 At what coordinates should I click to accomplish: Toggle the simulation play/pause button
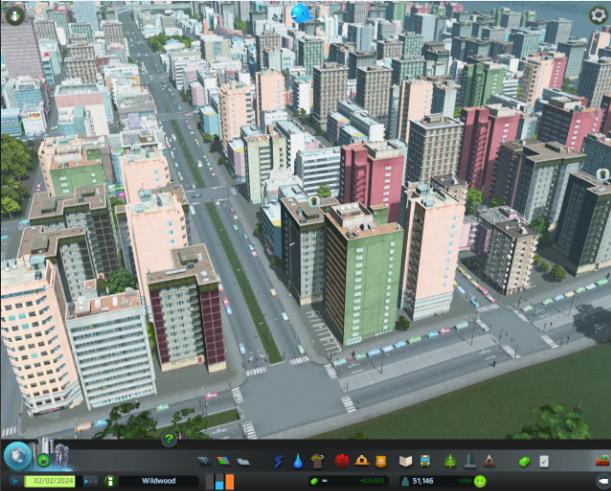(15, 482)
